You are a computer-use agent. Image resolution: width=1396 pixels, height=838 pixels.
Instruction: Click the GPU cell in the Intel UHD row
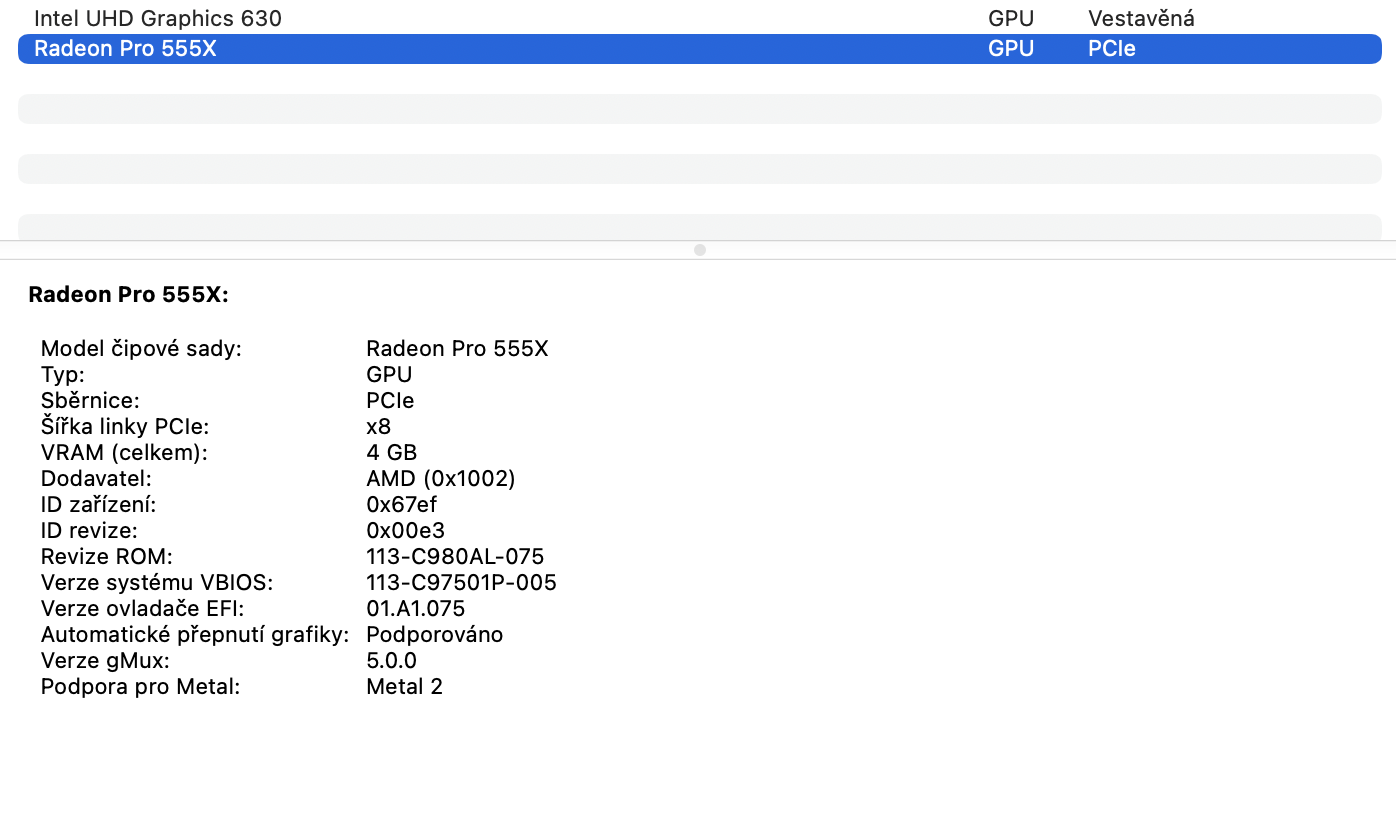click(x=1011, y=18)
